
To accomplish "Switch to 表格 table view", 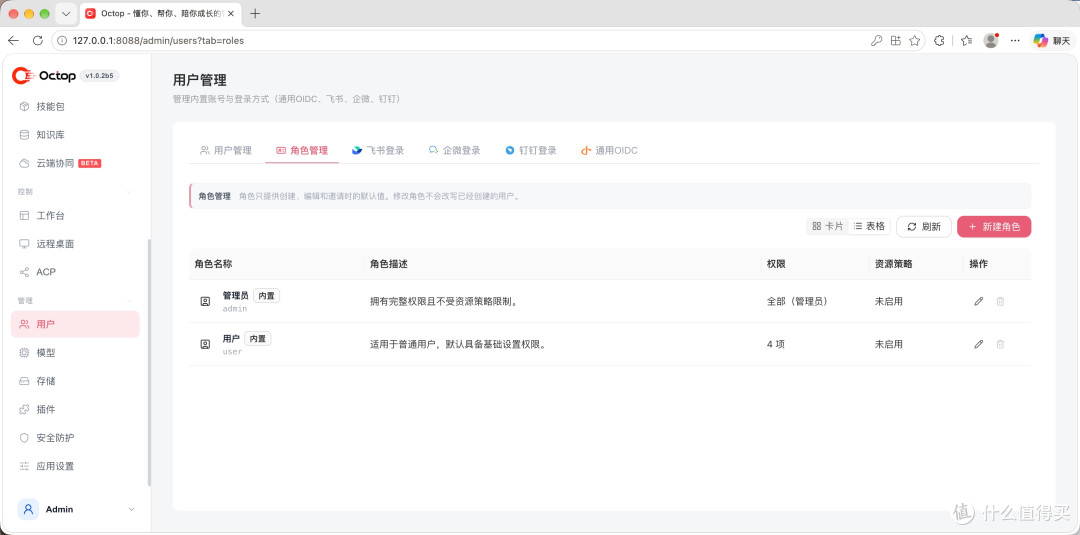I will click(869, 226).
